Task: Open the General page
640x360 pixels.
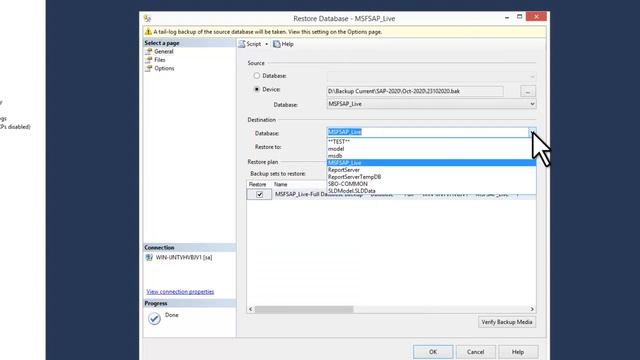Action: 164,51
